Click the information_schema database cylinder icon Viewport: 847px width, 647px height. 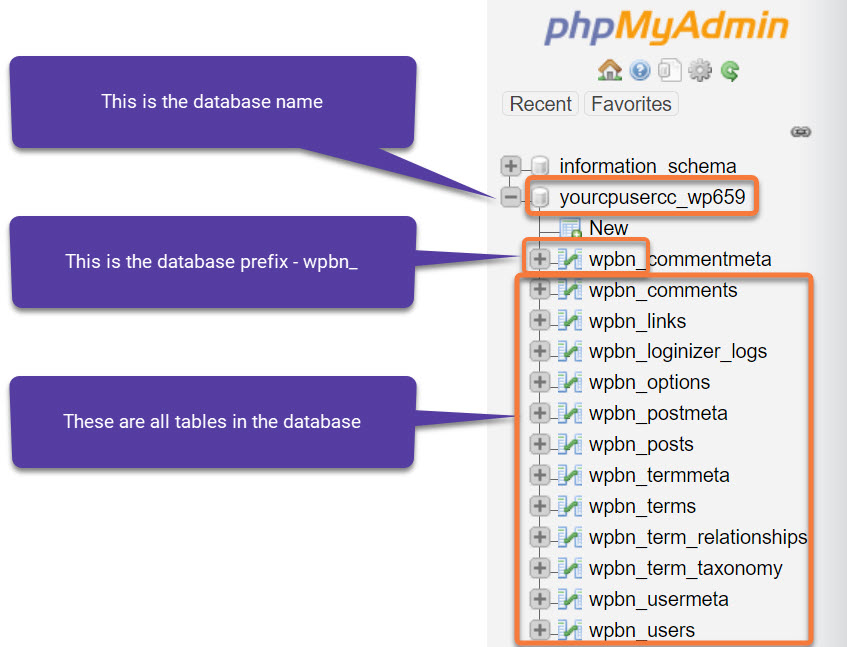point(540,166)
